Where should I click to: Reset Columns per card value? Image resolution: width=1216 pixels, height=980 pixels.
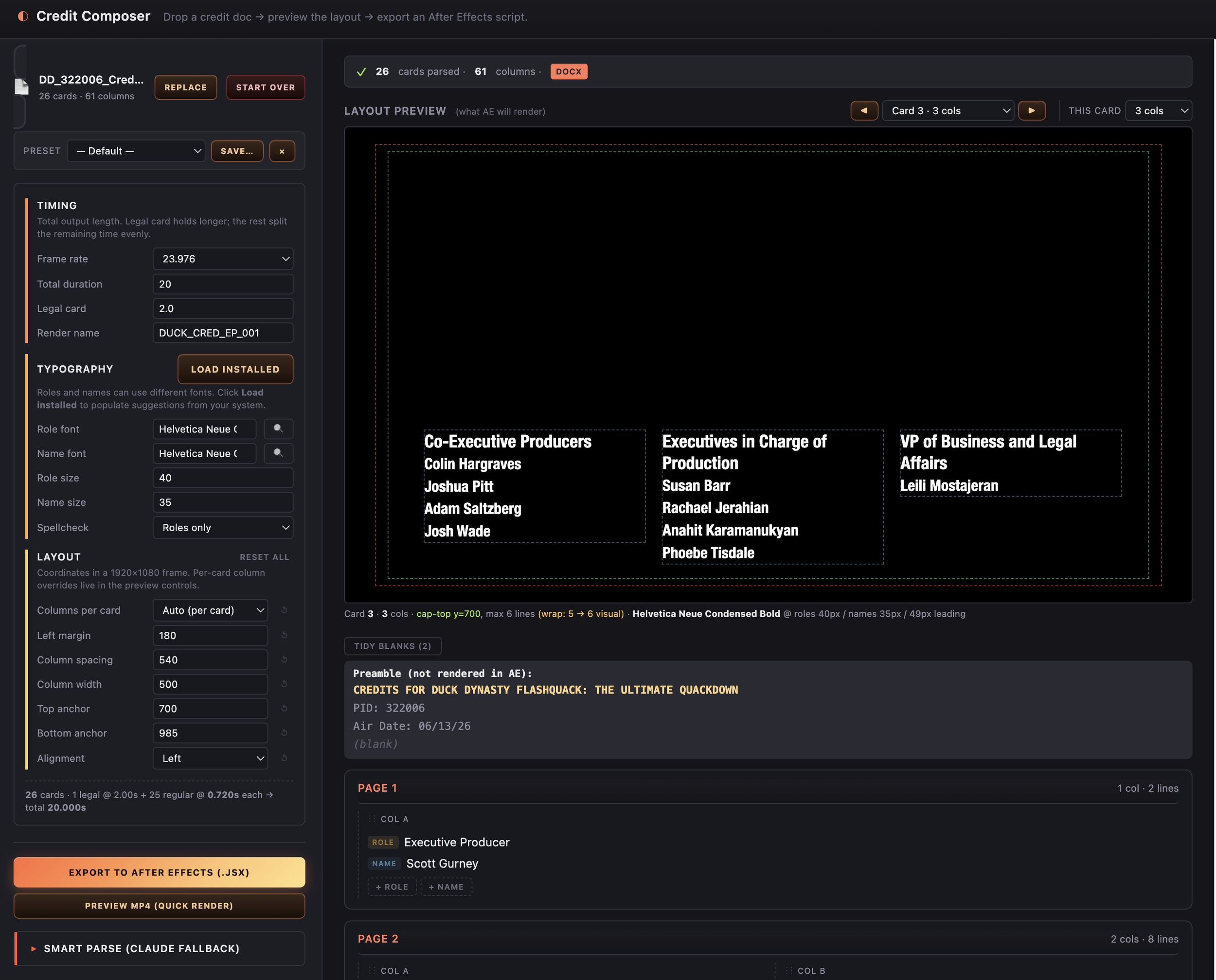coord(285,610)
